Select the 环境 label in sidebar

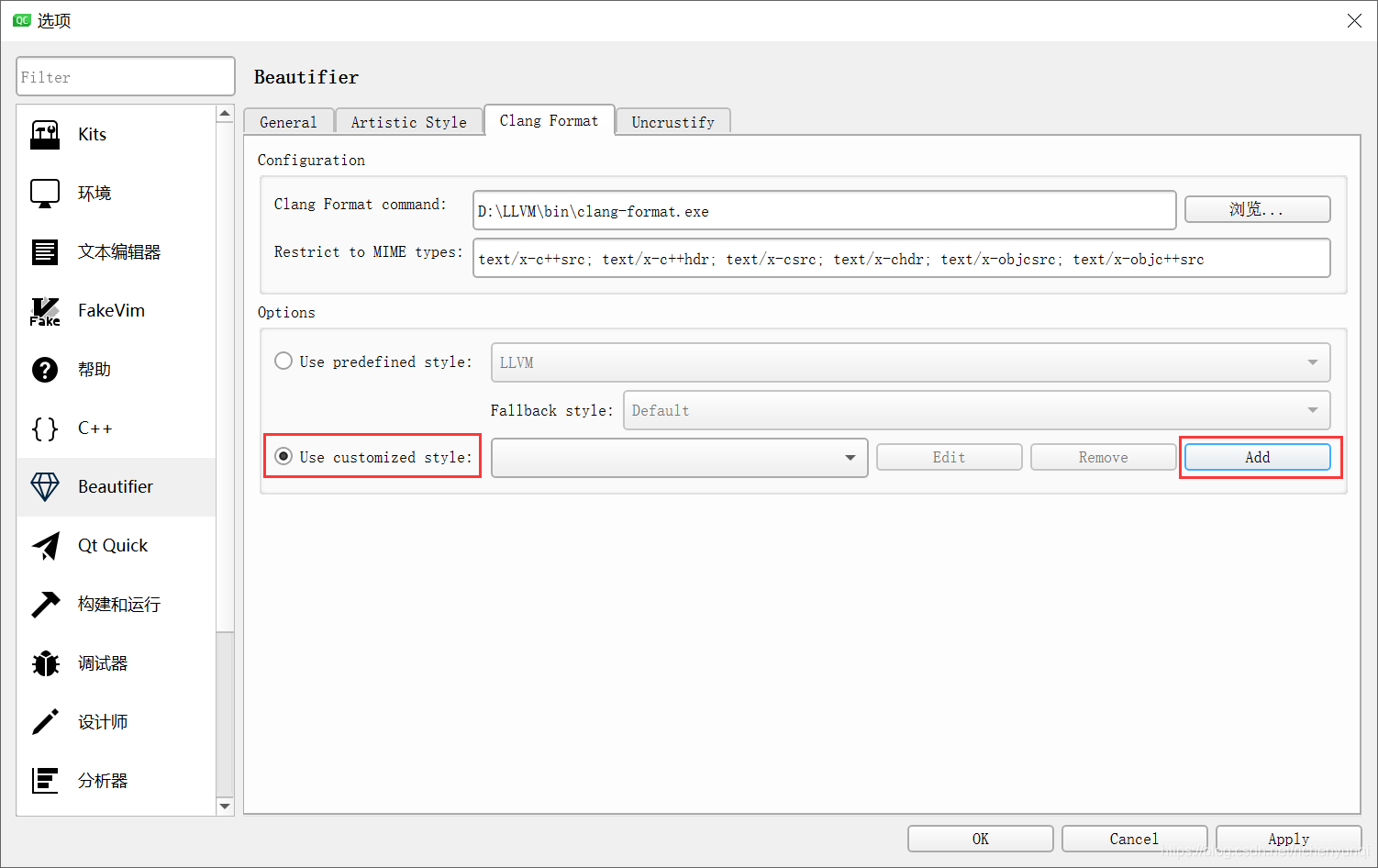[x=94, y=194]
